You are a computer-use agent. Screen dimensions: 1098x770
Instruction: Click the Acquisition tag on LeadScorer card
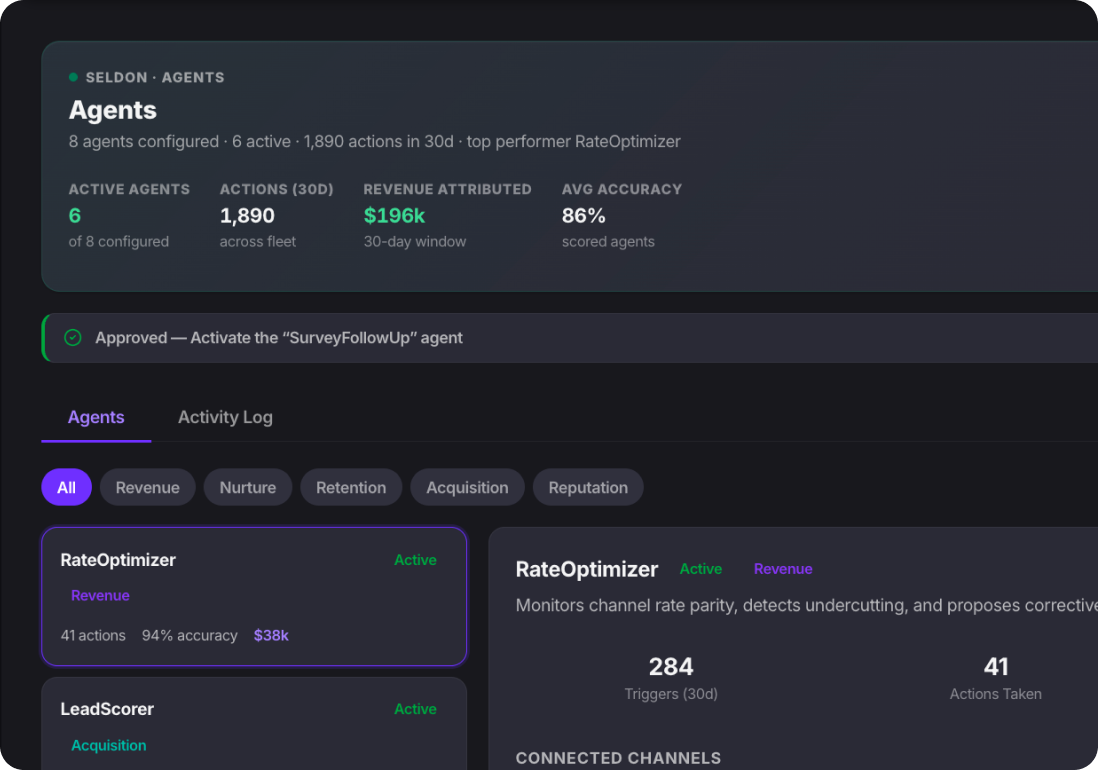(x=109, y=746)
